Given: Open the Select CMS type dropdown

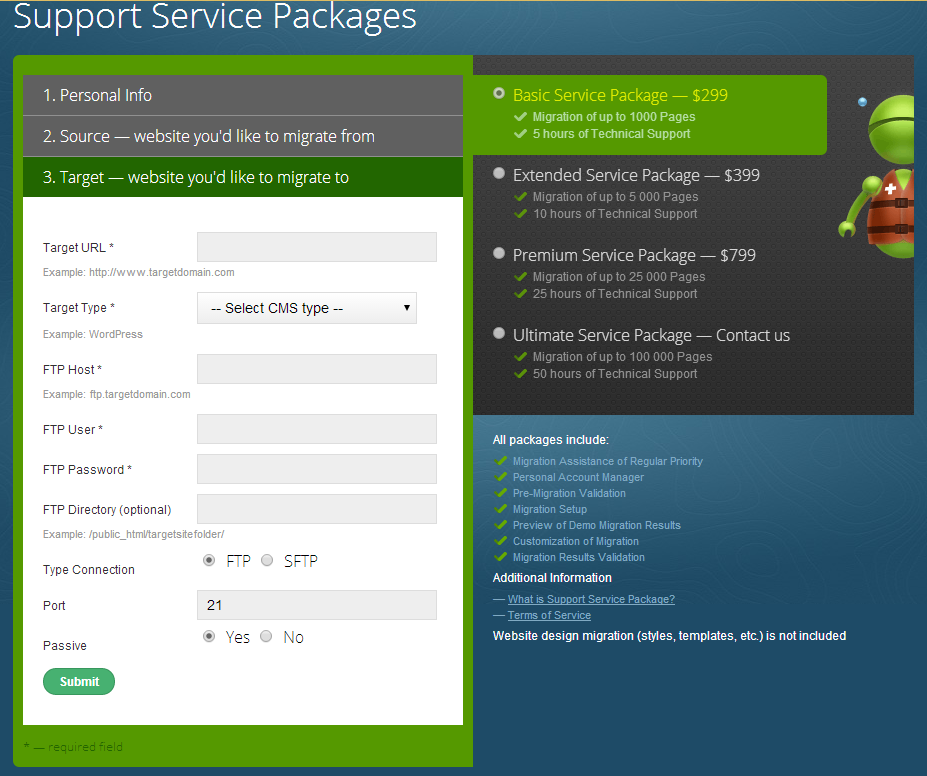Looking at the screenshot, I should (307, 308).
